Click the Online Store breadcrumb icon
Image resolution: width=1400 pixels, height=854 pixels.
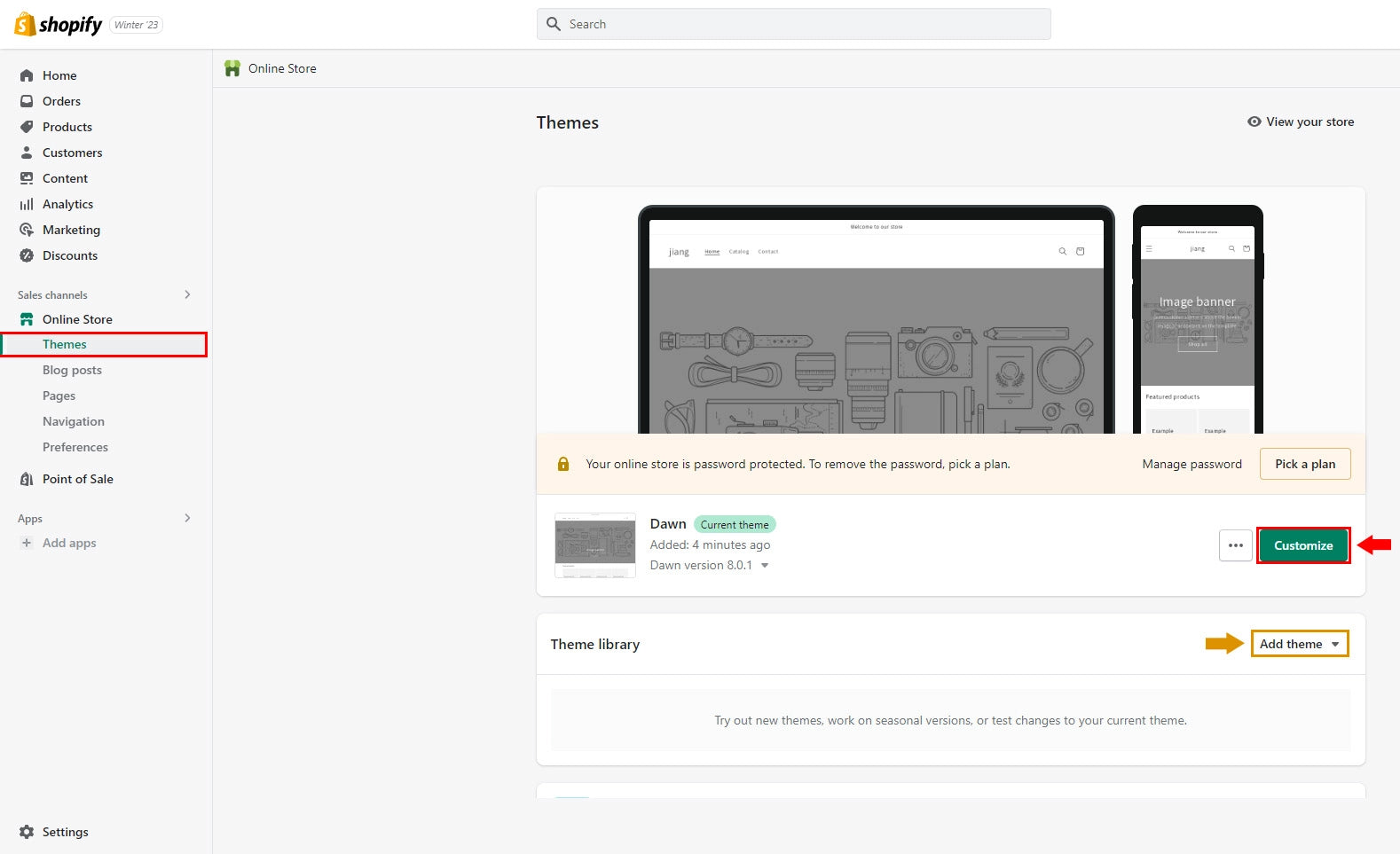[x=232, y=68]
